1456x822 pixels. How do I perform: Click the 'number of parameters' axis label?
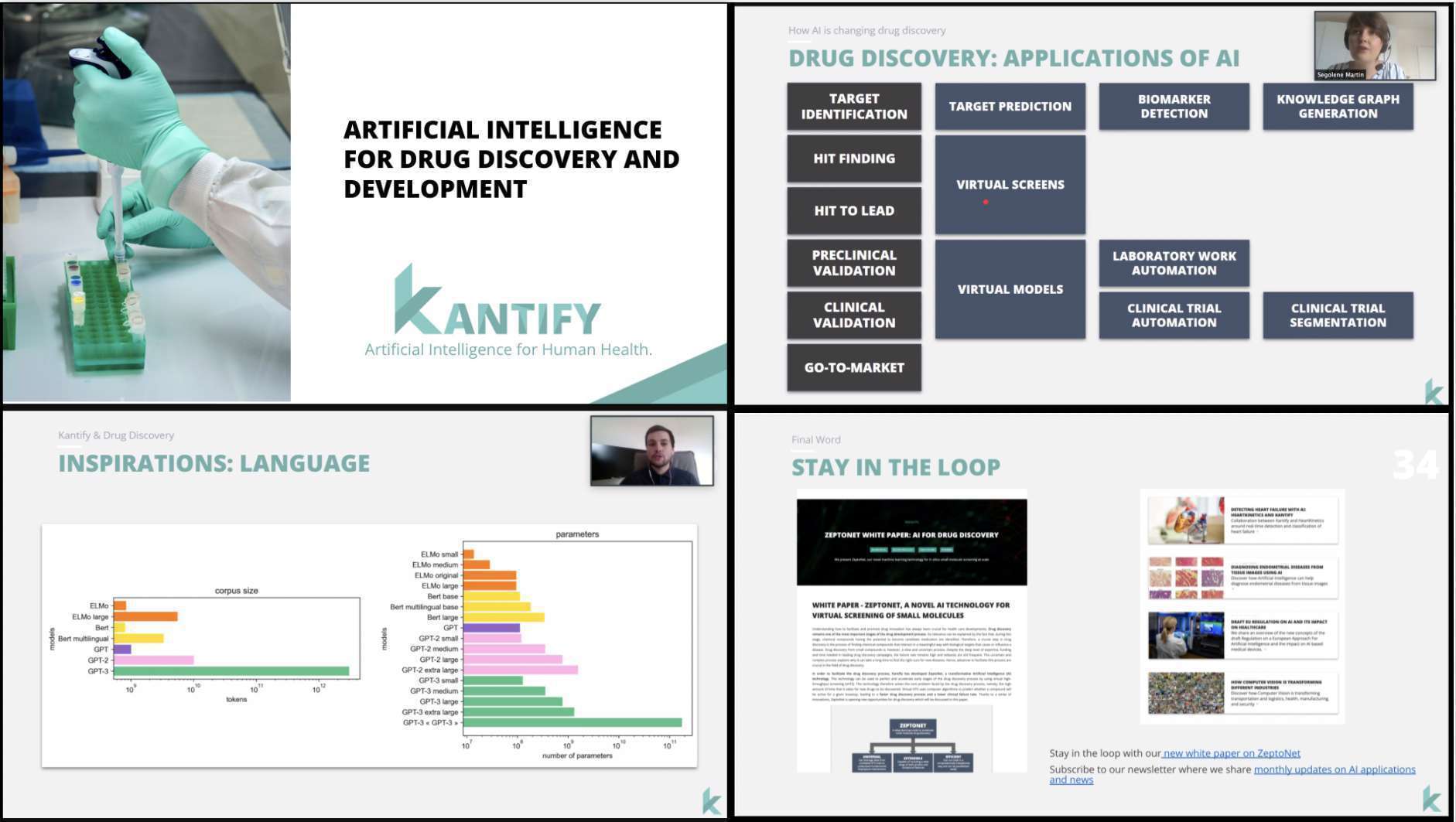tap(577, 755)
